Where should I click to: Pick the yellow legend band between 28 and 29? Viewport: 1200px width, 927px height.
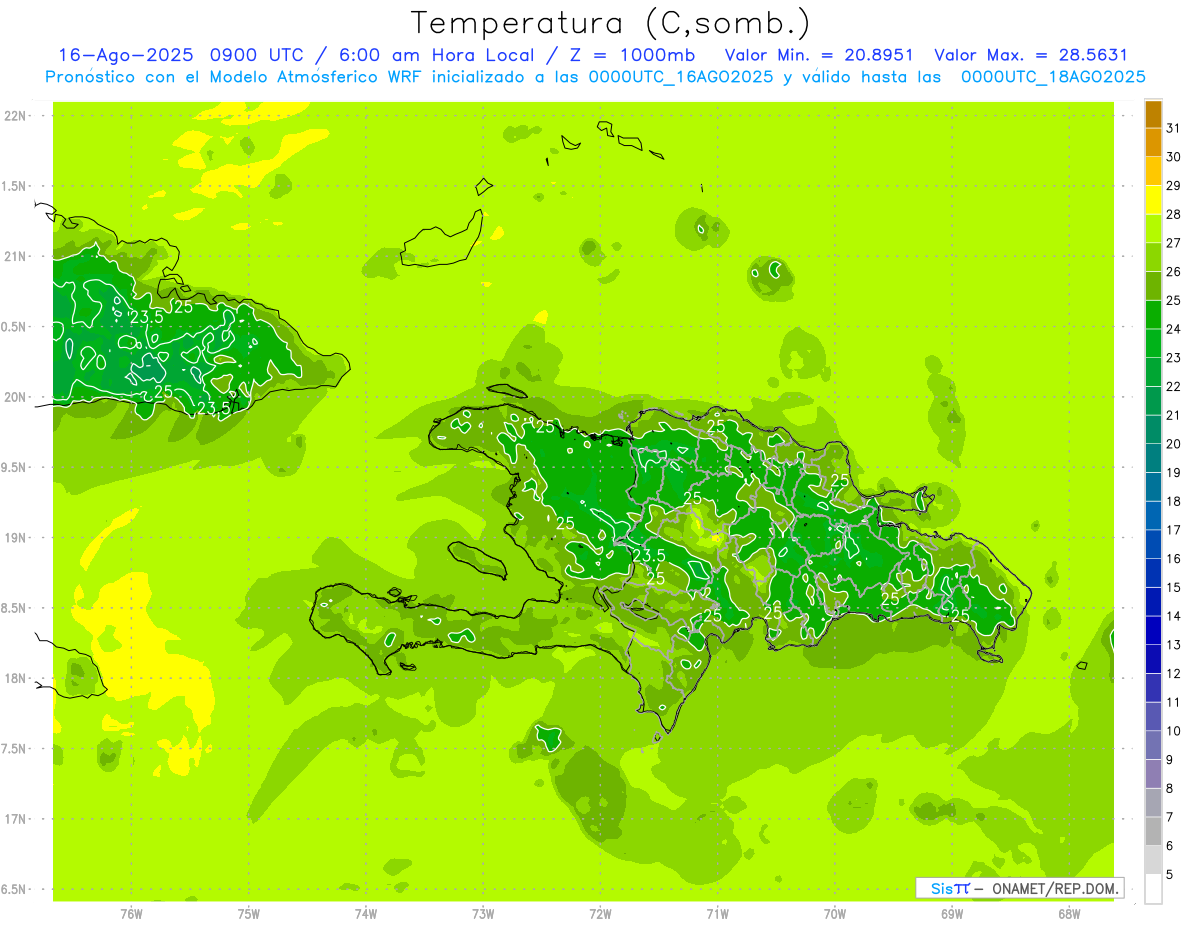point(1153,200)
